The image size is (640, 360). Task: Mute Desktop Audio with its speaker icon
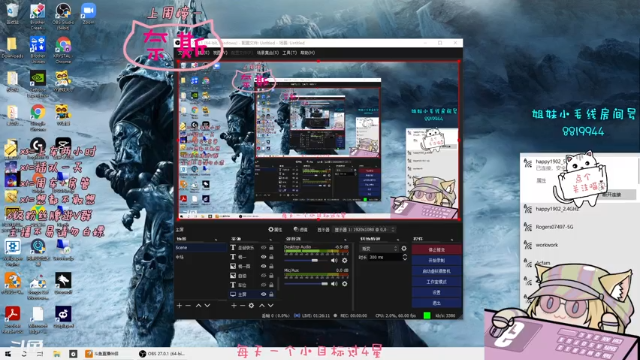[x=334, y=260]
